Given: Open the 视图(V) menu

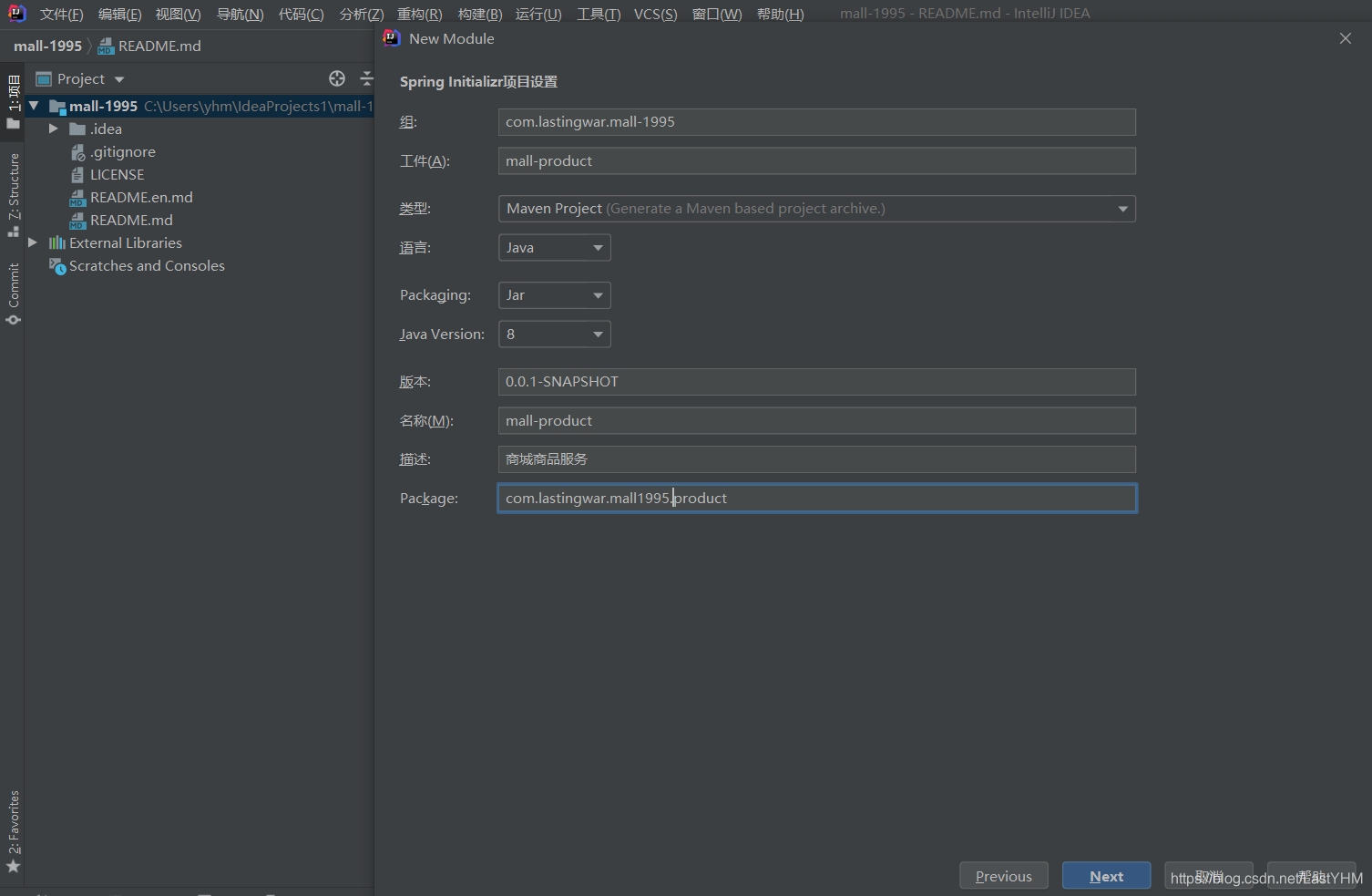Looking at the screenshot, I should (178, 15).
